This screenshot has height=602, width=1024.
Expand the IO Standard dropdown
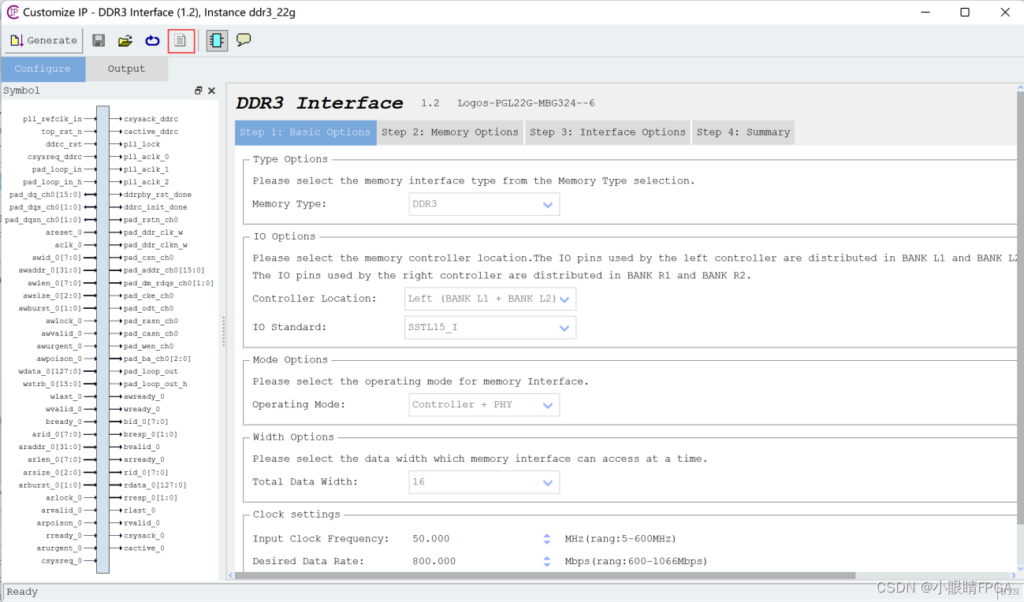click(565, 328)
